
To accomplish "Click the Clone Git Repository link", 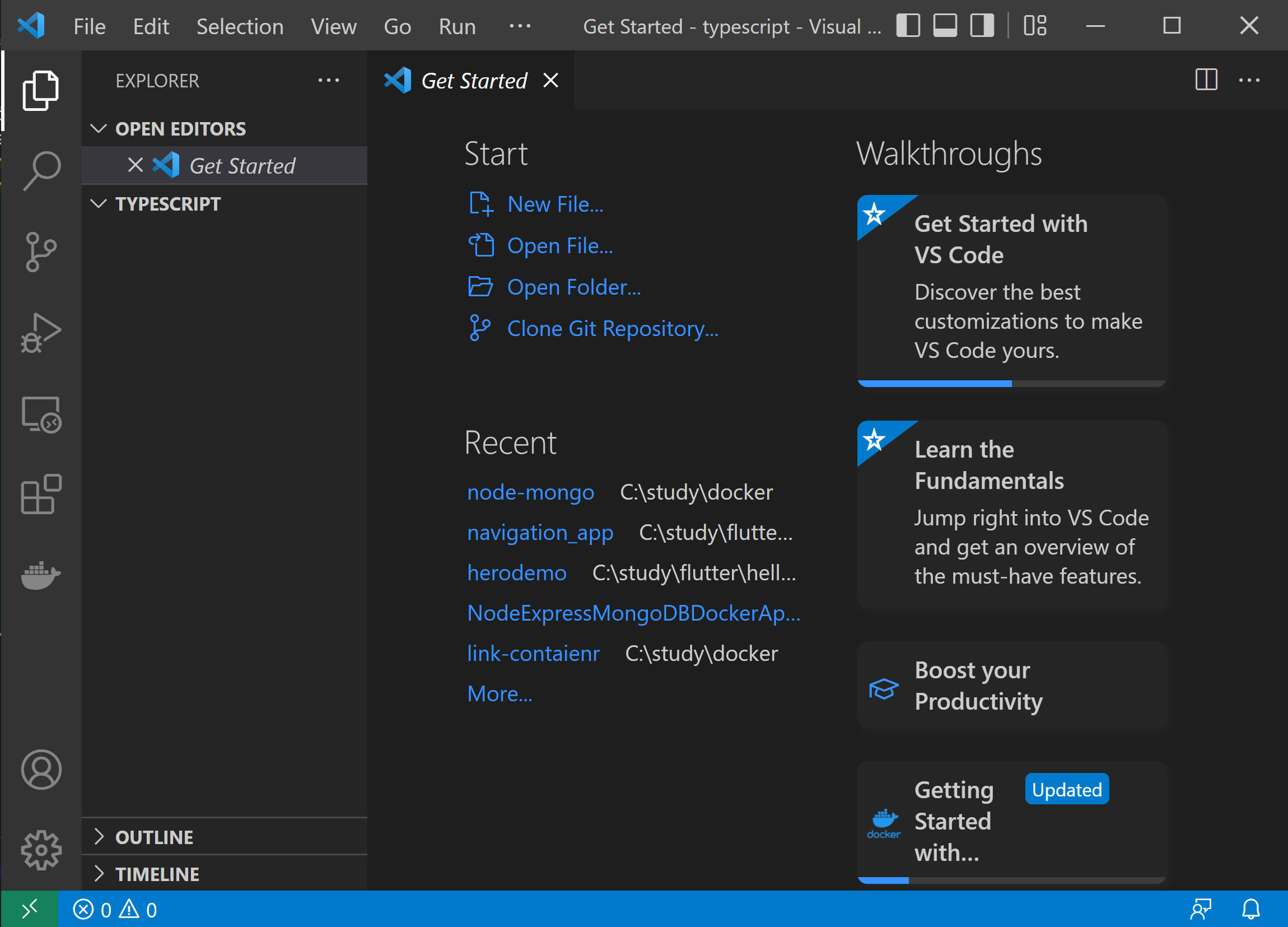I will 612,329.
